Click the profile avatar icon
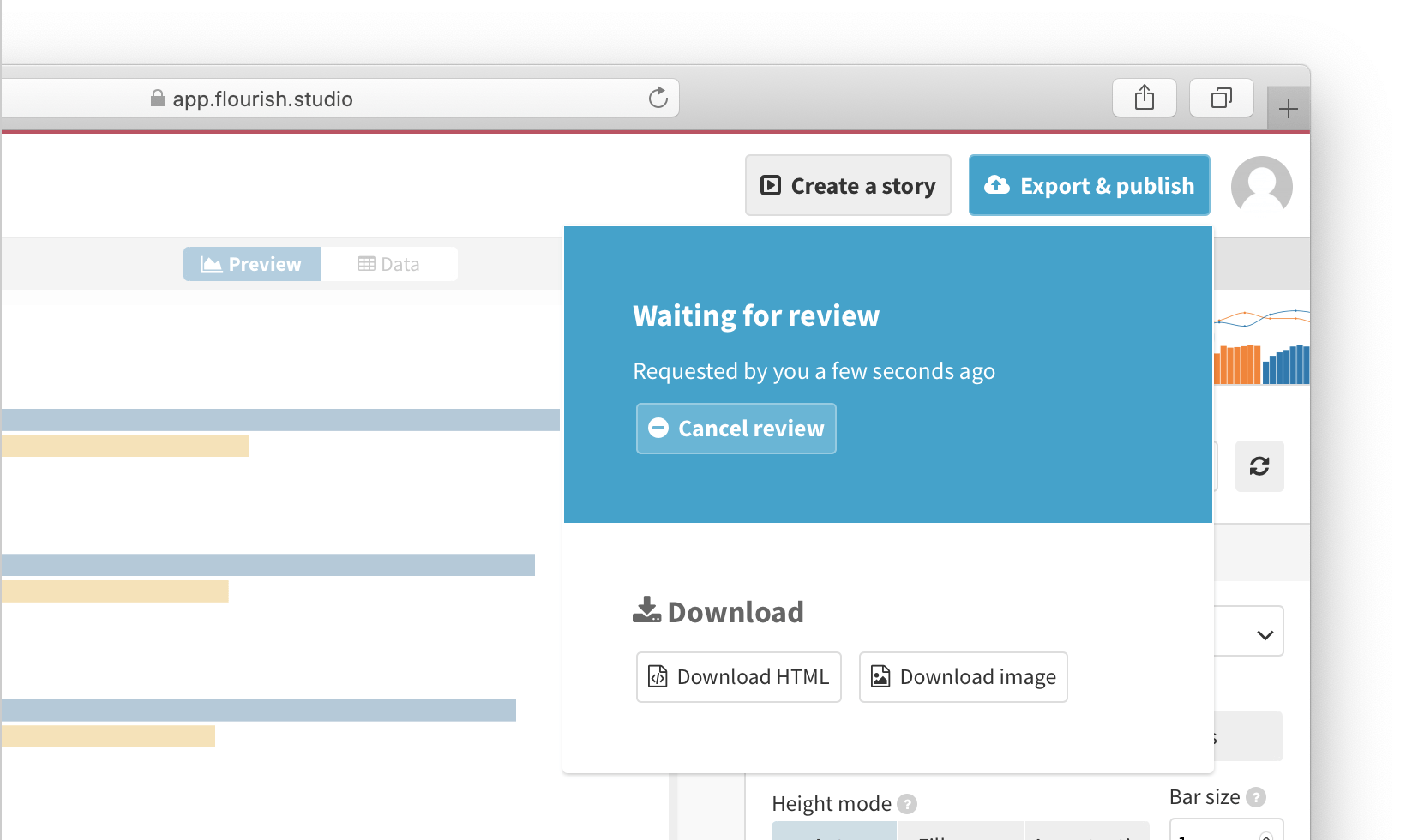This screenshot has width=1406, height=840. coord(1261,186)
